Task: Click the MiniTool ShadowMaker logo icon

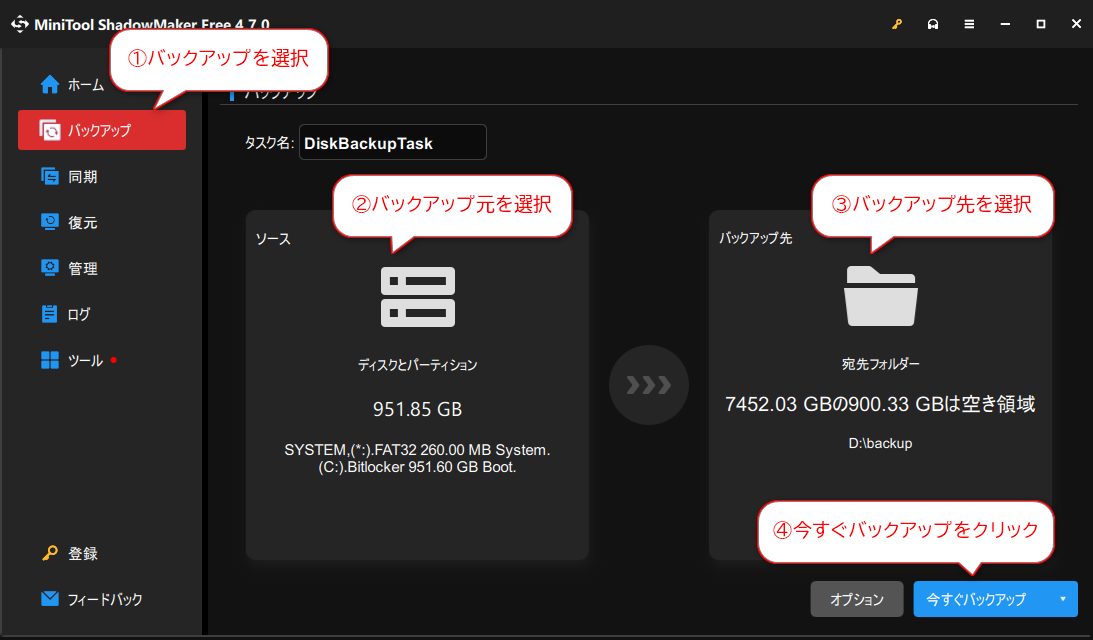Action: [20, 24]
